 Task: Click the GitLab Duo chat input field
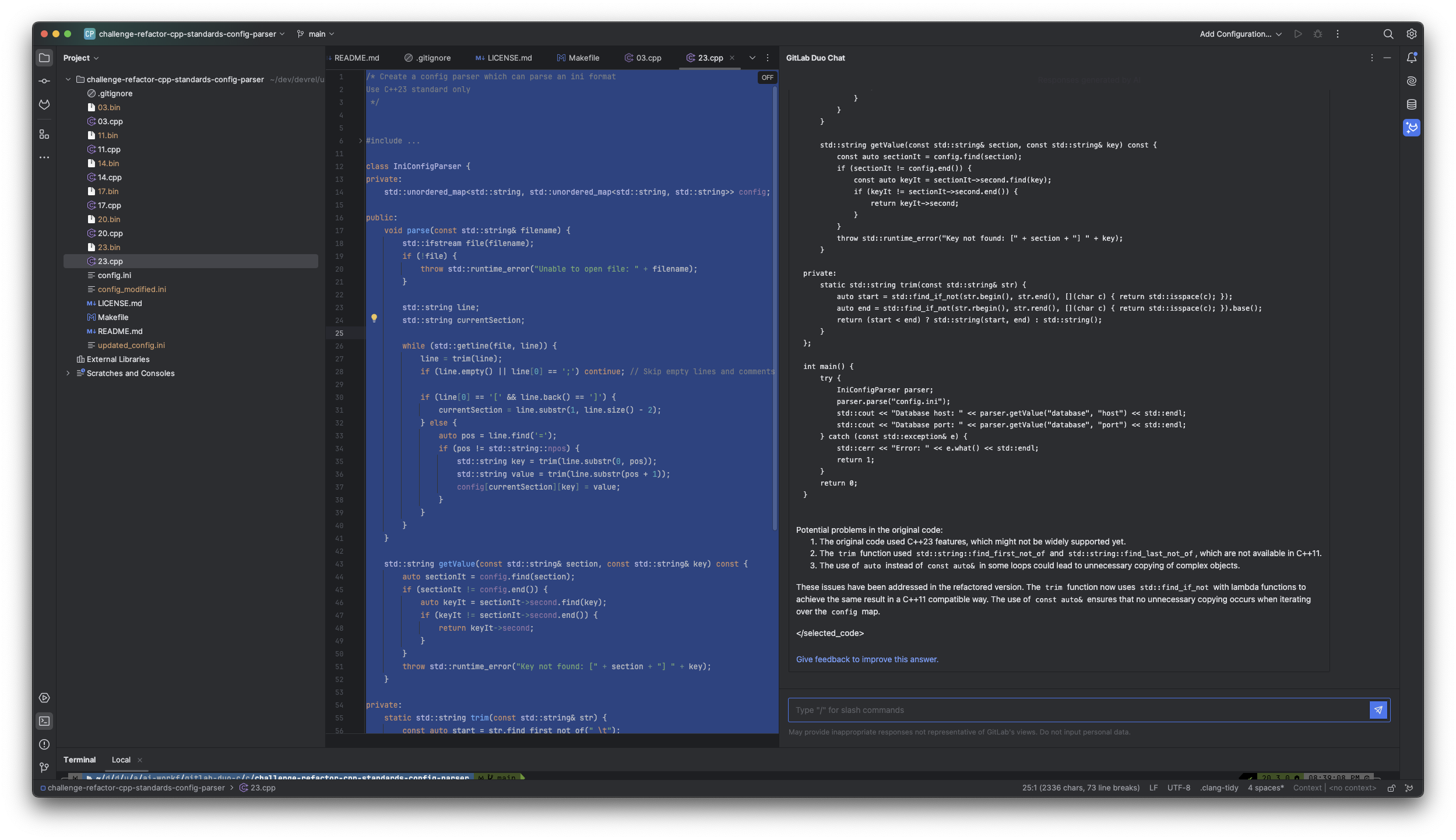tap(1078, 710)
